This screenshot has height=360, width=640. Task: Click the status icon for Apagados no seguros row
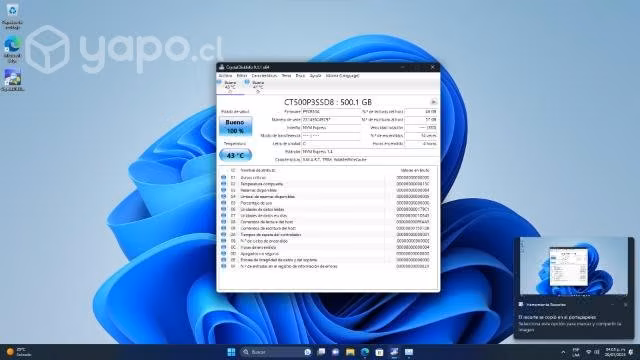[223, 253]
